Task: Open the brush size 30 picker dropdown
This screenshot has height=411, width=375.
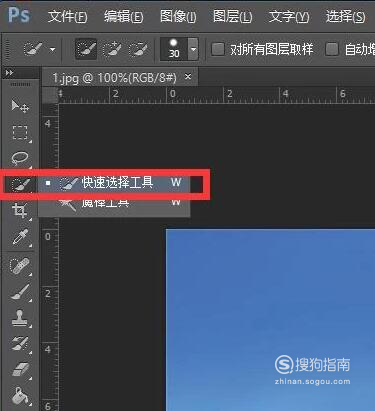Action: click(193, 49)
